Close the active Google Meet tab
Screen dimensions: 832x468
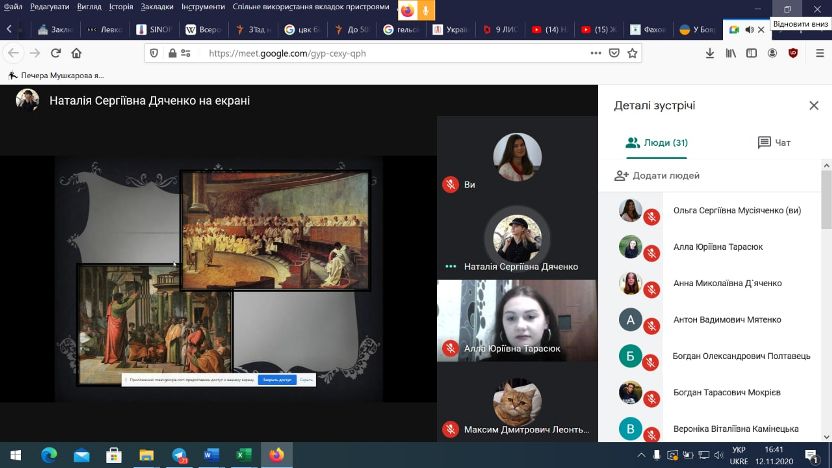click(761, 30)
